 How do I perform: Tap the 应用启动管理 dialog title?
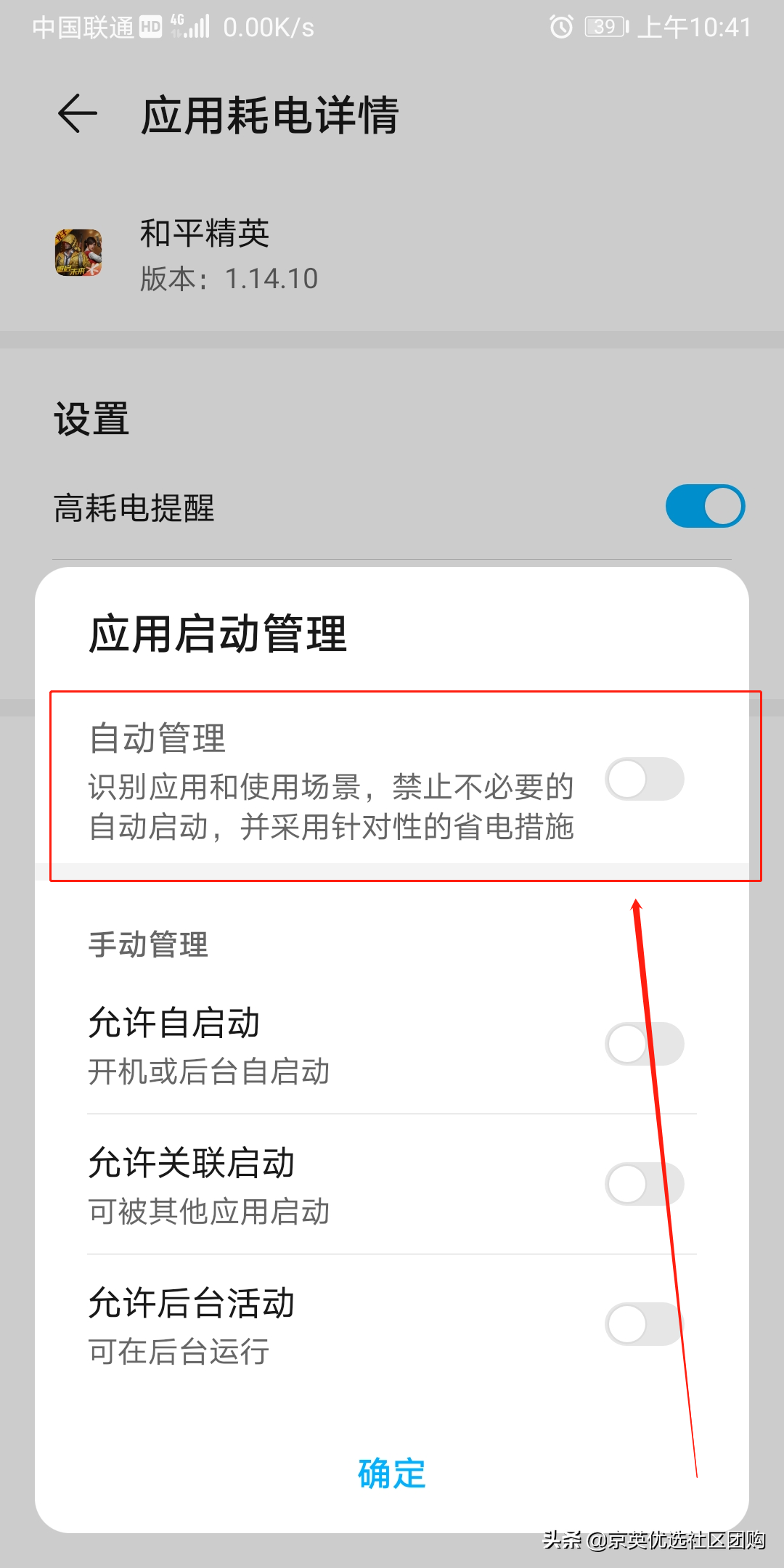pyautogui.click(x=218, y=633)
